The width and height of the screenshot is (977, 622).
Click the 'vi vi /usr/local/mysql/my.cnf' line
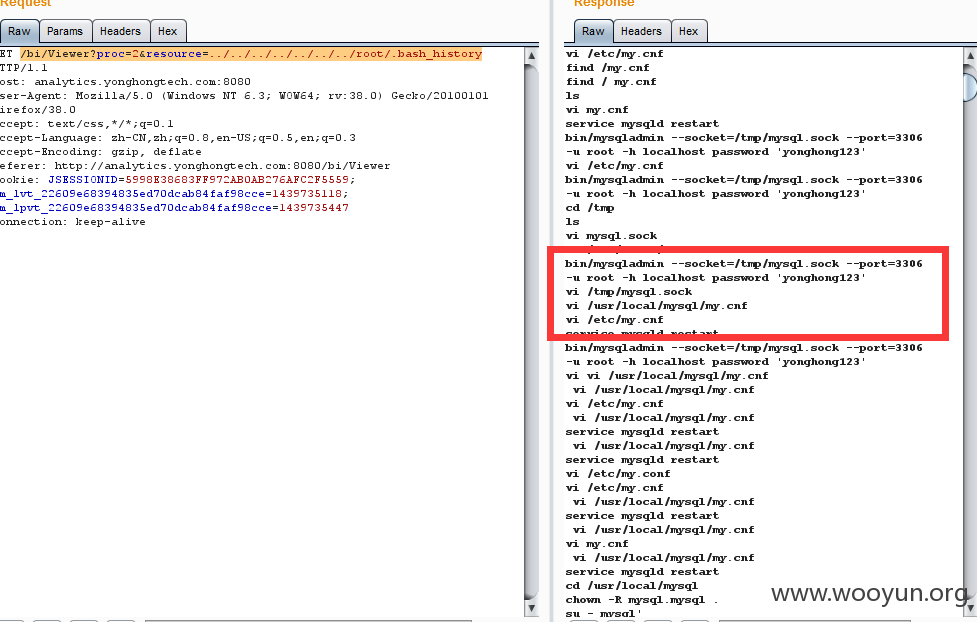point(667,376)
